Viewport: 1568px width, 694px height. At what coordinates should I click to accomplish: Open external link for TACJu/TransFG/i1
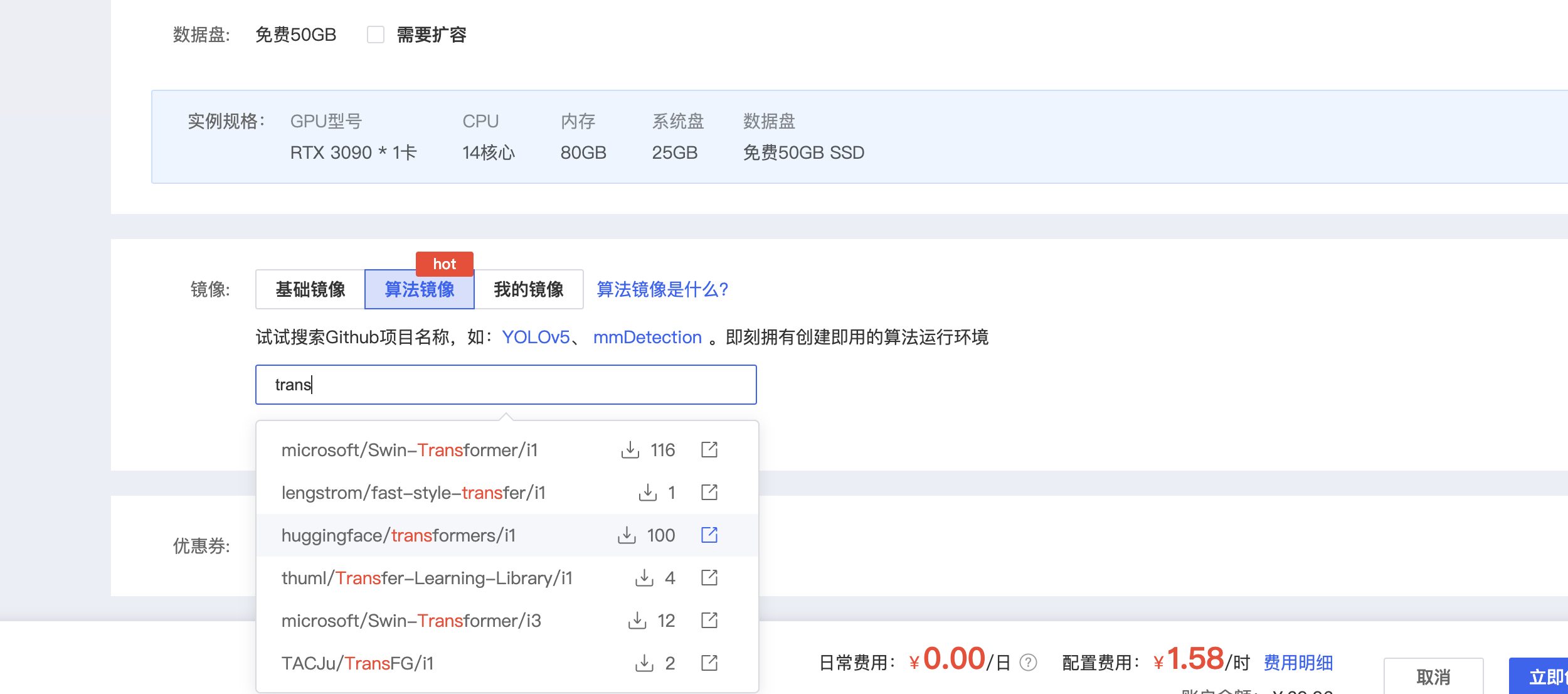point(709,663)
